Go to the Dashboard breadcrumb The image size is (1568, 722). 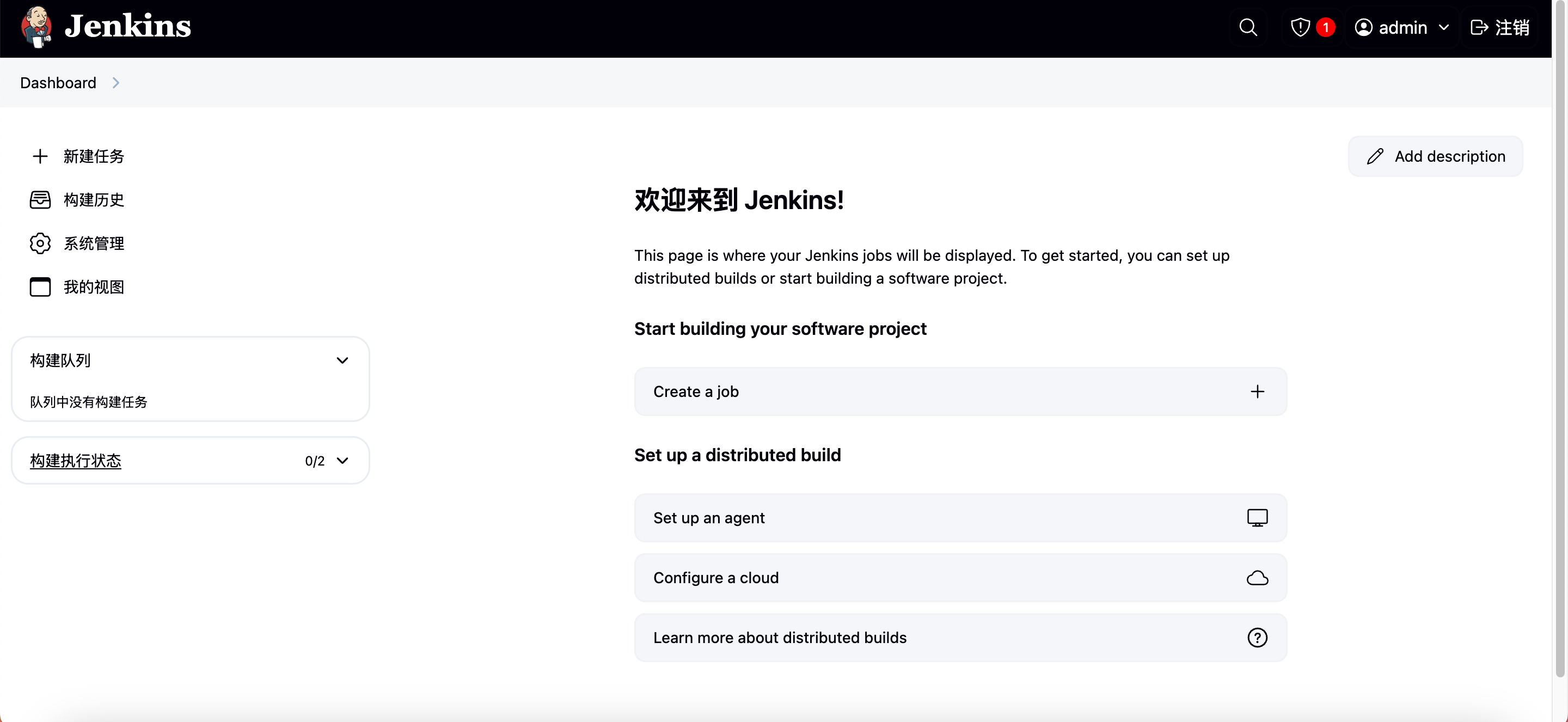[x=58, y=82]
